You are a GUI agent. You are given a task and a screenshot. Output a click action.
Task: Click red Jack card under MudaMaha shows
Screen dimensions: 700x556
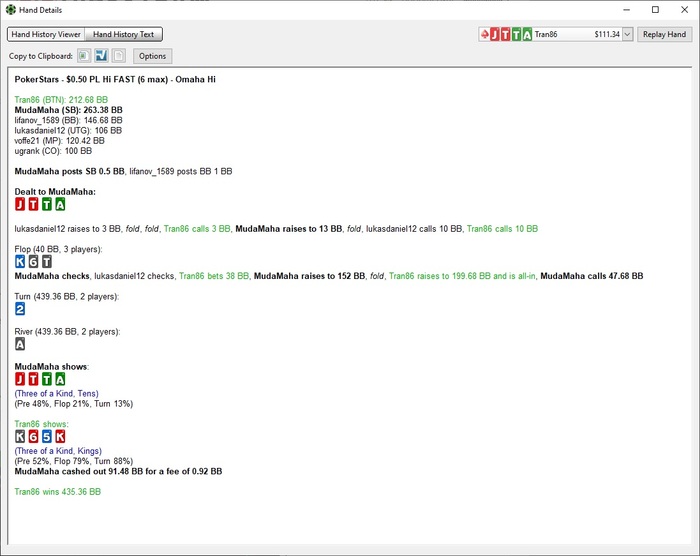pyautogui.click(x=20, y=379)
